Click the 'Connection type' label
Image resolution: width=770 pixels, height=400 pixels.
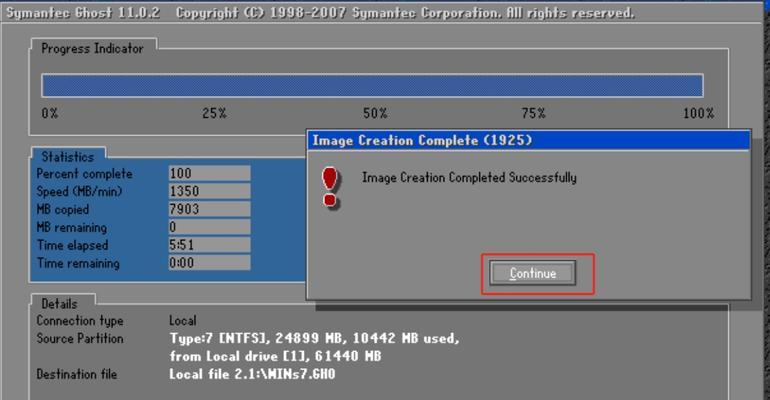[x=80, y=320]
